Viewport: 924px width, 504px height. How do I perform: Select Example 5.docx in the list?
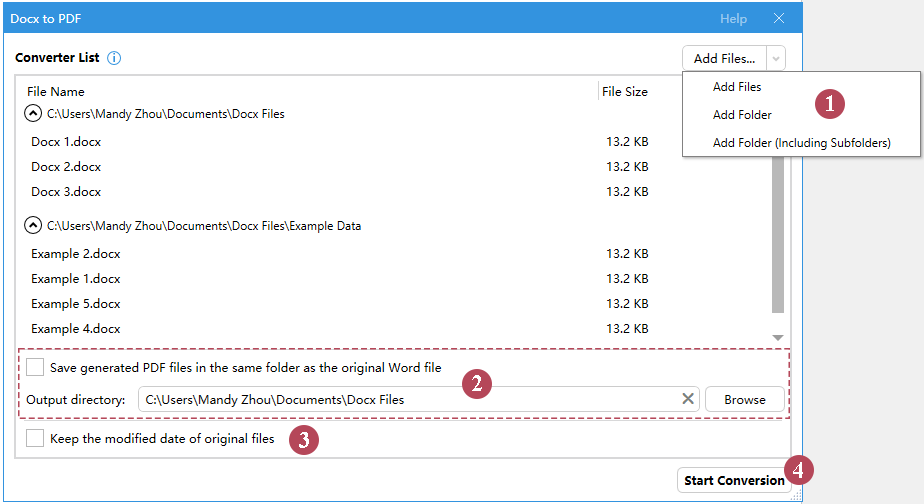pyautogui.click(x=76, y=304)
